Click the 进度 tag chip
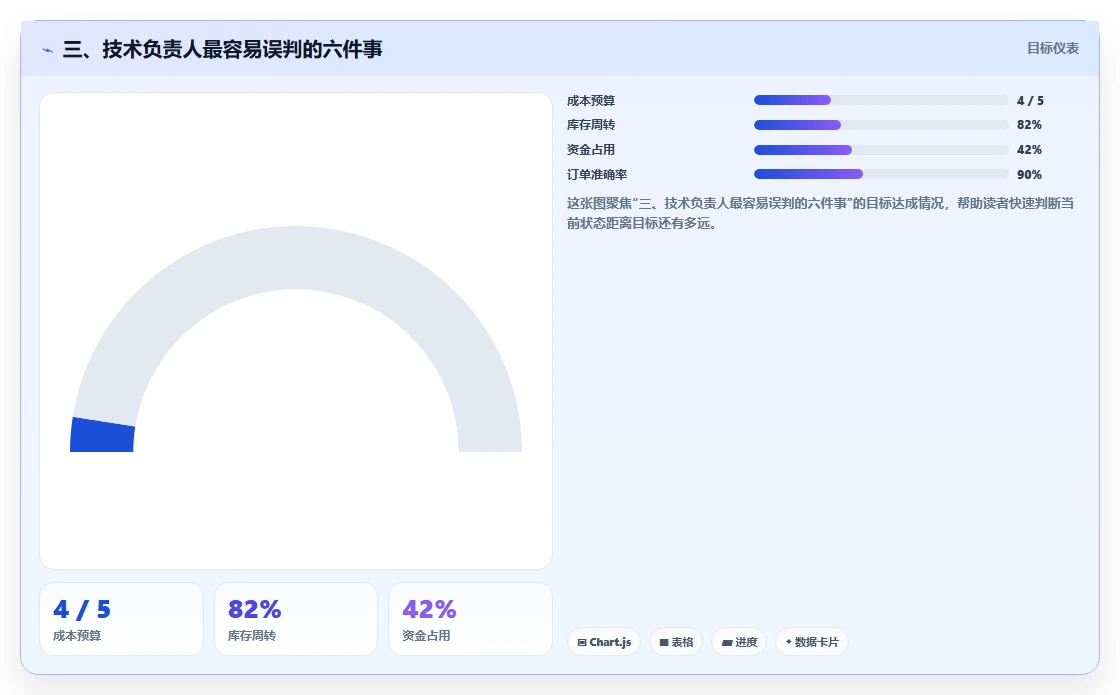 [x=739, y=642]
